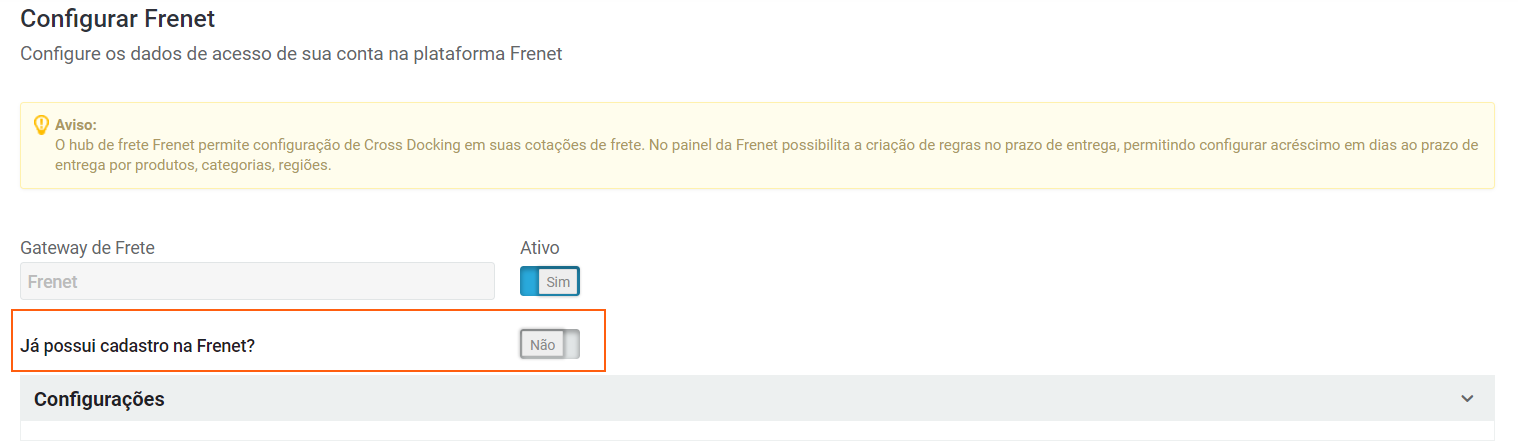
Task: Enable the 'Já possui cadastro na Frenet?' toggle
Action: tap(549, 345)
